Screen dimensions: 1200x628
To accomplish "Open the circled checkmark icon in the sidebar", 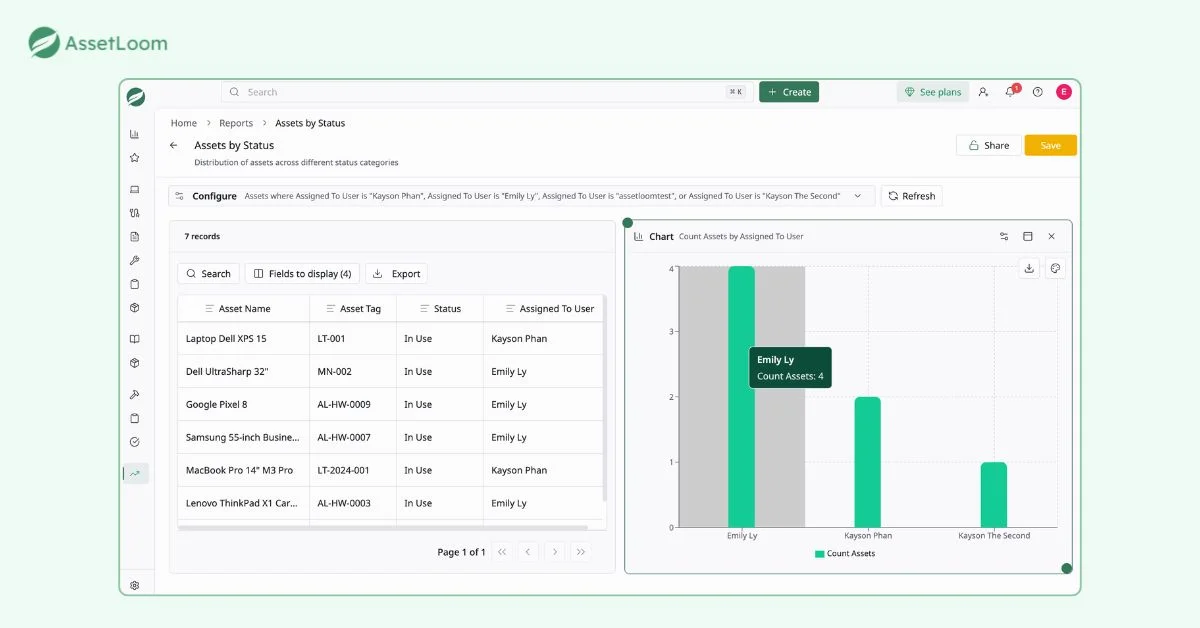I will (x=135, y=442).
